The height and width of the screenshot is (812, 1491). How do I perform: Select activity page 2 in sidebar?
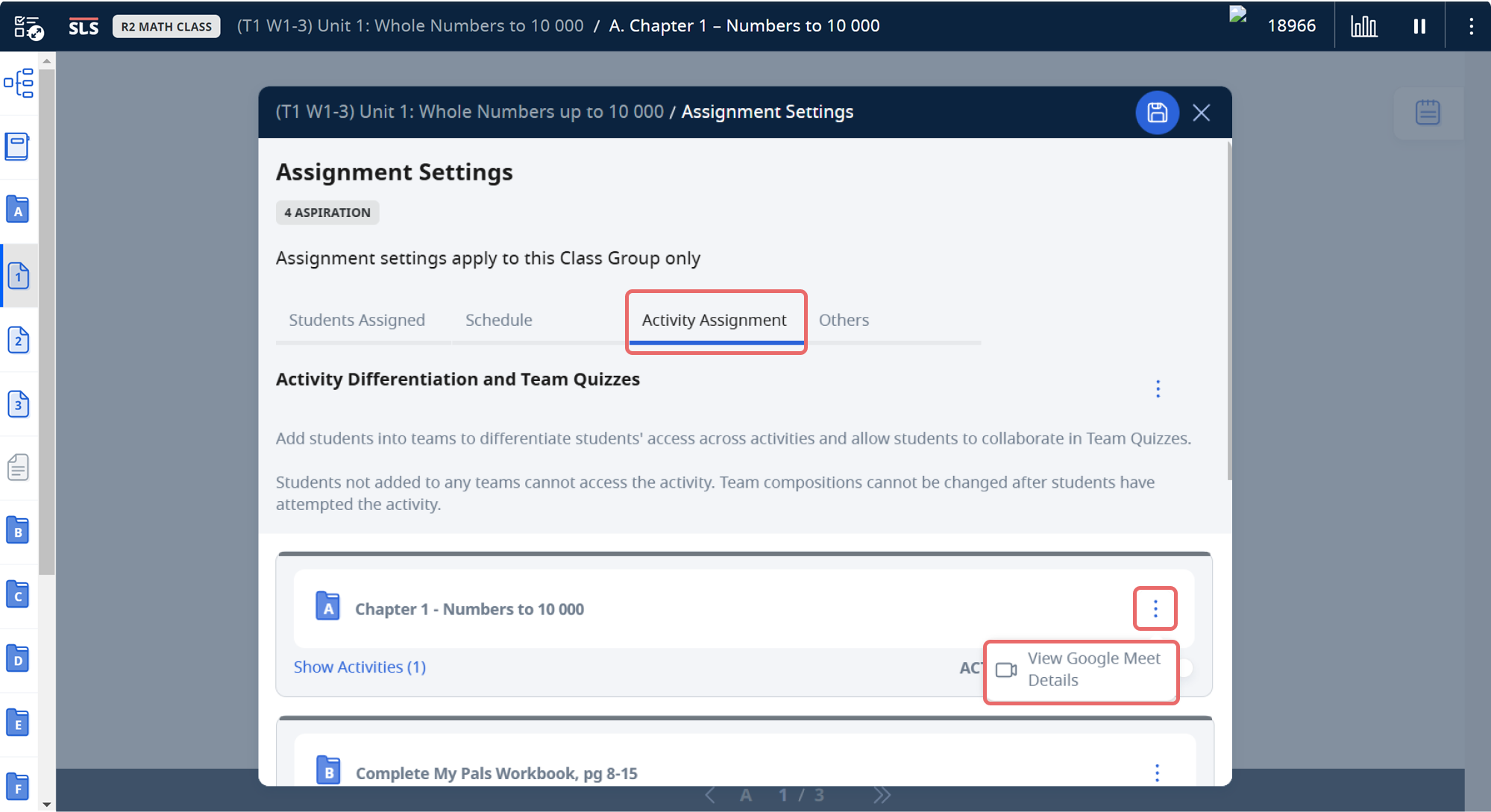(19, 339)
